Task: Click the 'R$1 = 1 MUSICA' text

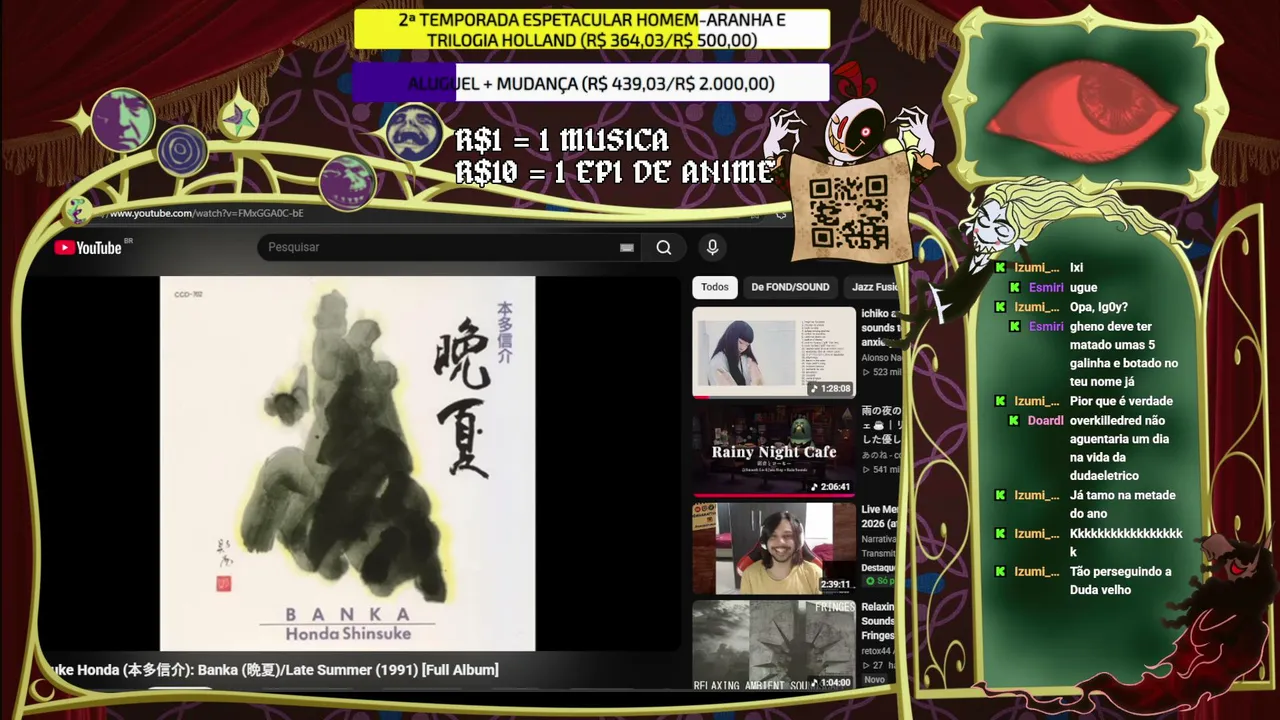Action: tap(562, 140)
